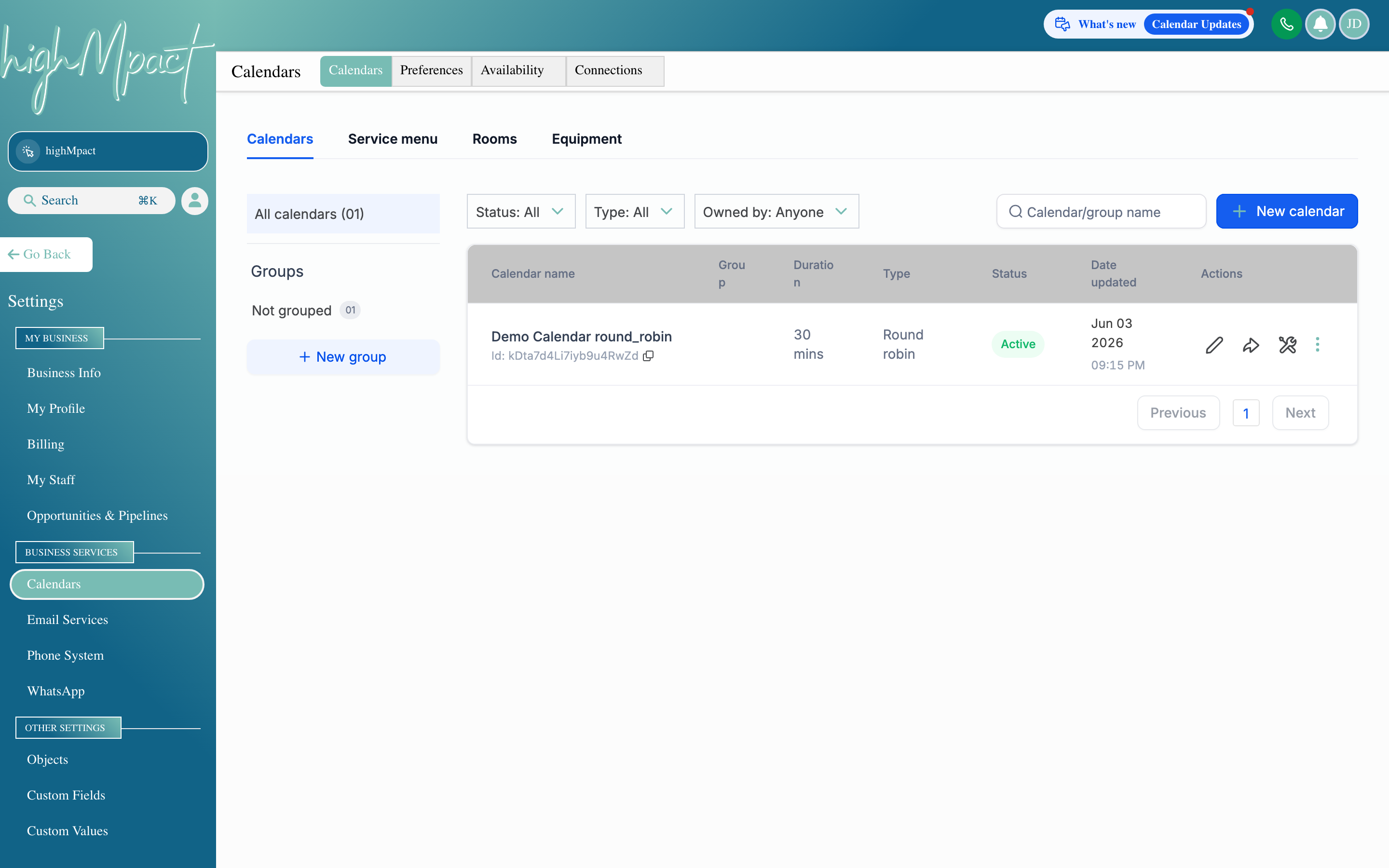Click the Date updated column header
Viewport: 1389px width, 868px height.
[1114, 274]
